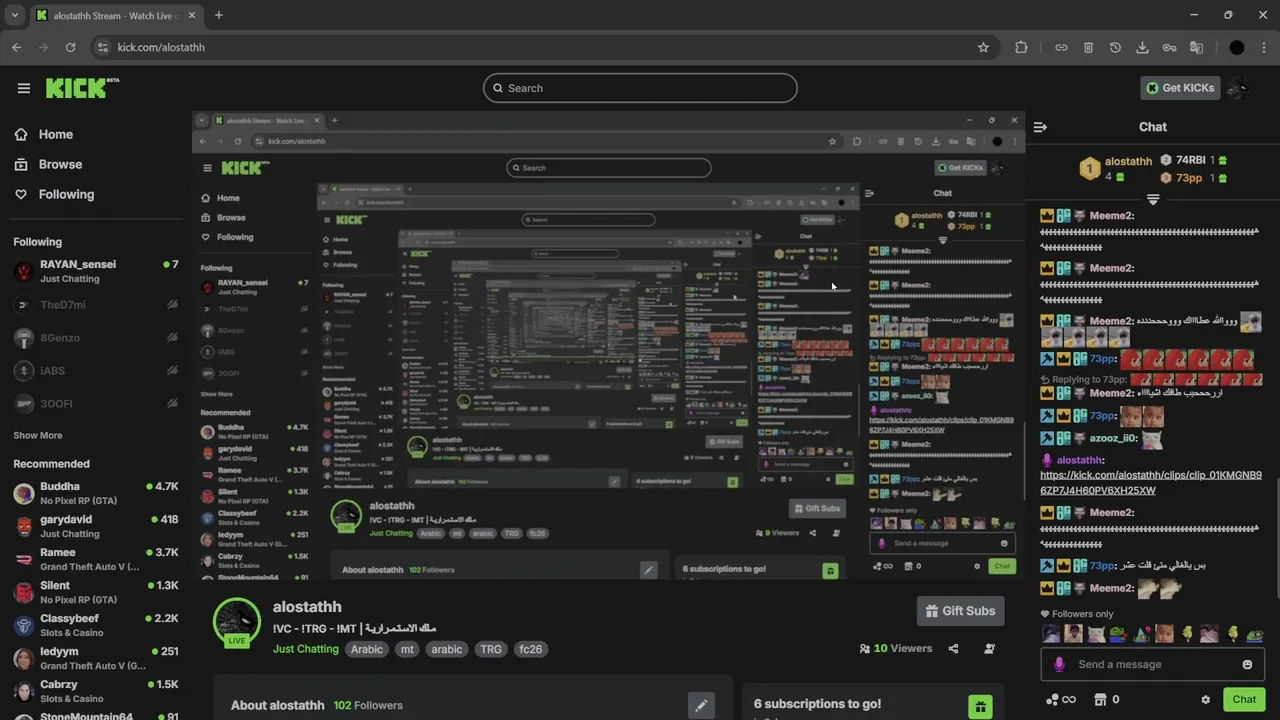This screenshot has width=1280, height=720.
Task: Open the clip link in chat
Action: [x=1151, y=483]
